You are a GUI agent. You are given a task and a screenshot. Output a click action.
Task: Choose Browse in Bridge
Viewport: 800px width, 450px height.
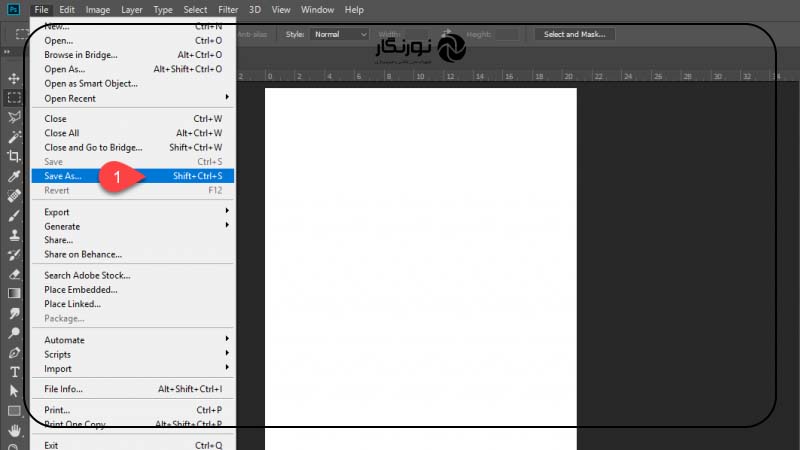pyautogui.click(x=133, y=55)
